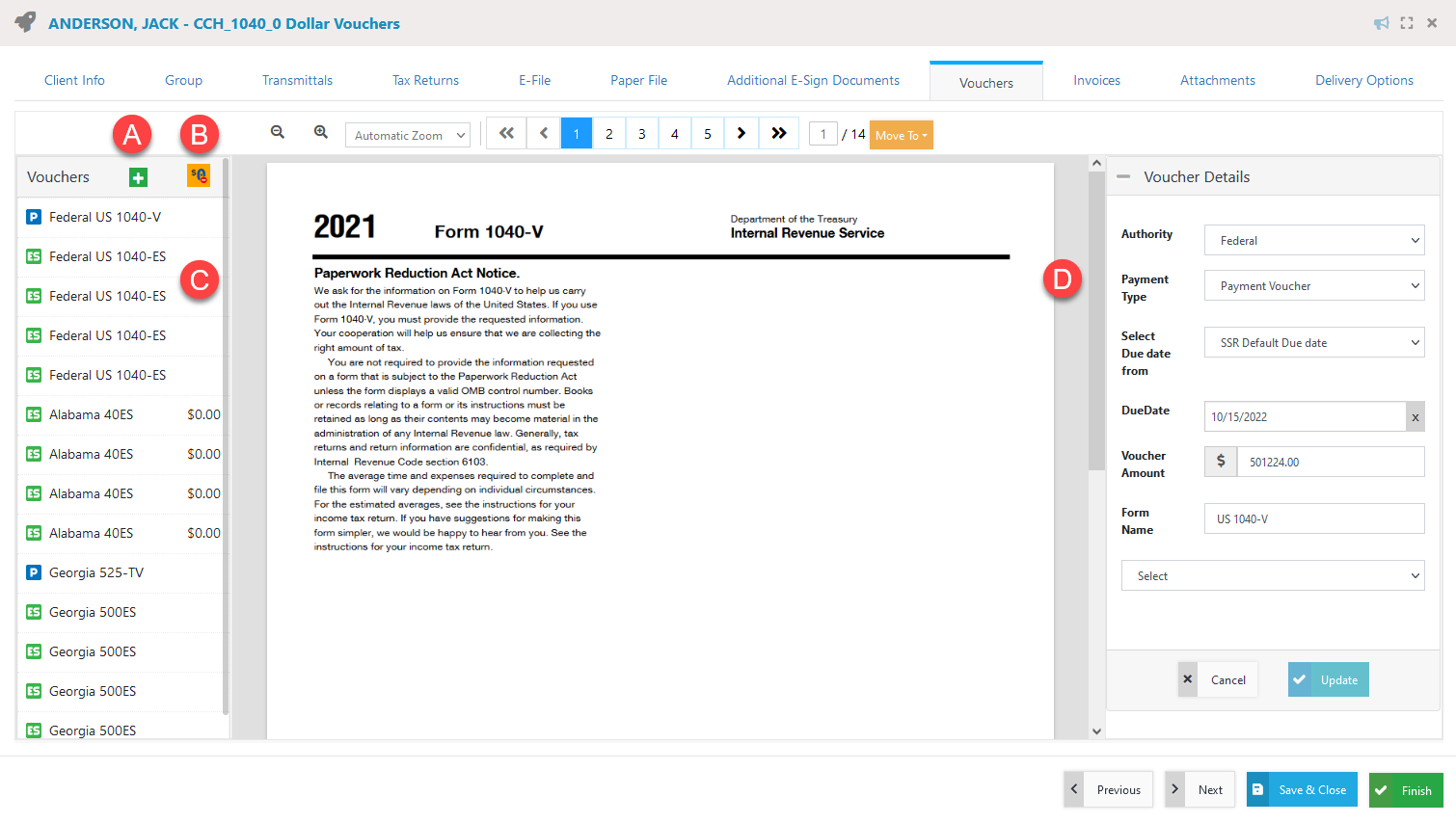Switch to the Invoices tab
1456x823 pixels.
click(1096, 80)
